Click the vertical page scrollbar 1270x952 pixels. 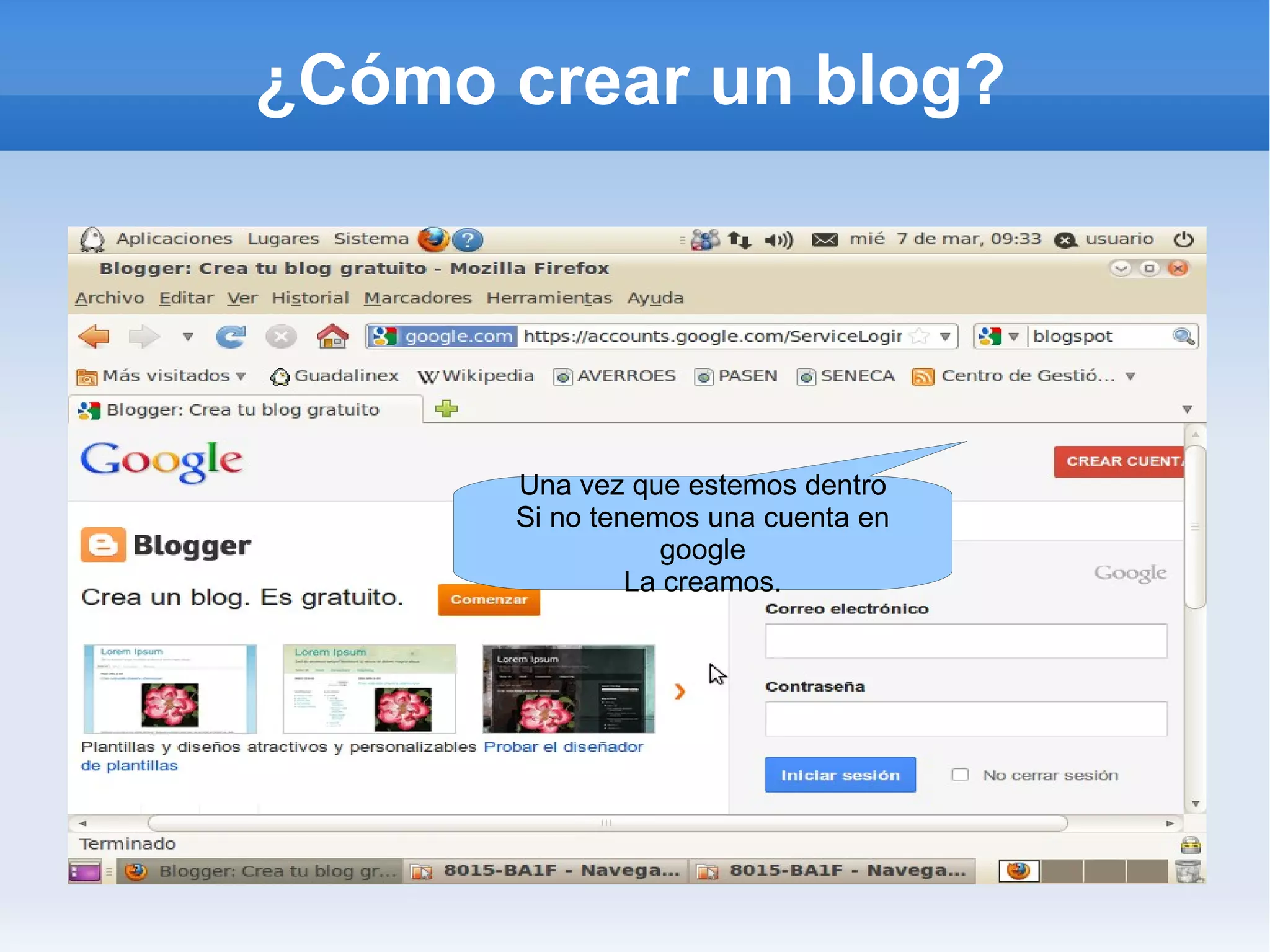tap(1195, 527)
